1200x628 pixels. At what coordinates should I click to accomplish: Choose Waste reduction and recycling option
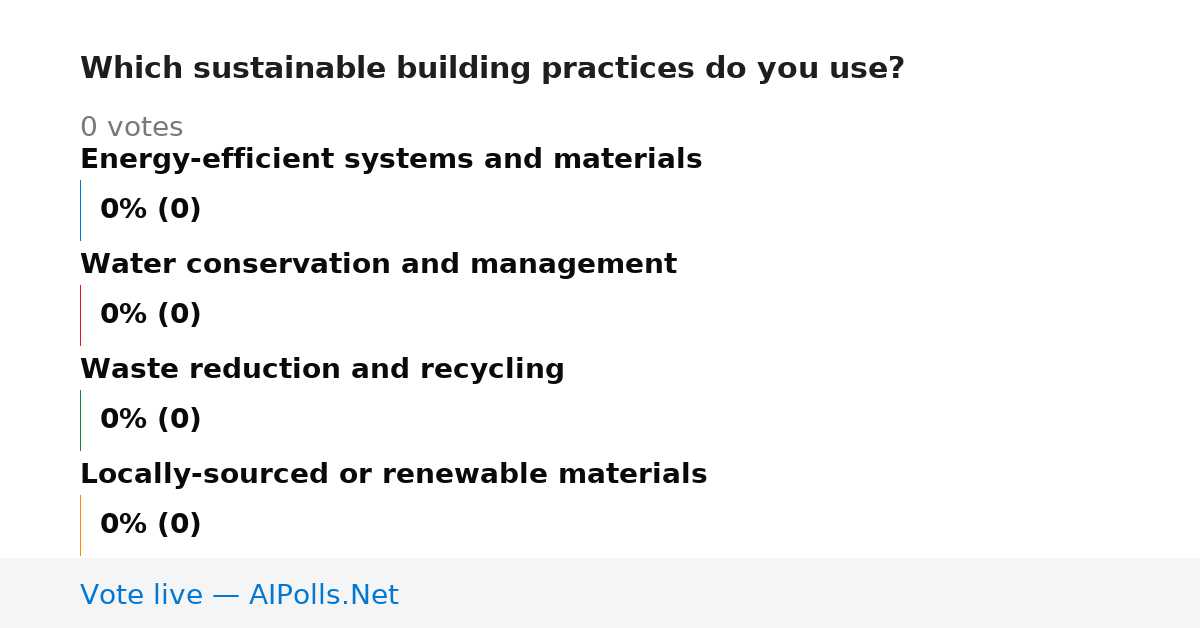(322, 370)
